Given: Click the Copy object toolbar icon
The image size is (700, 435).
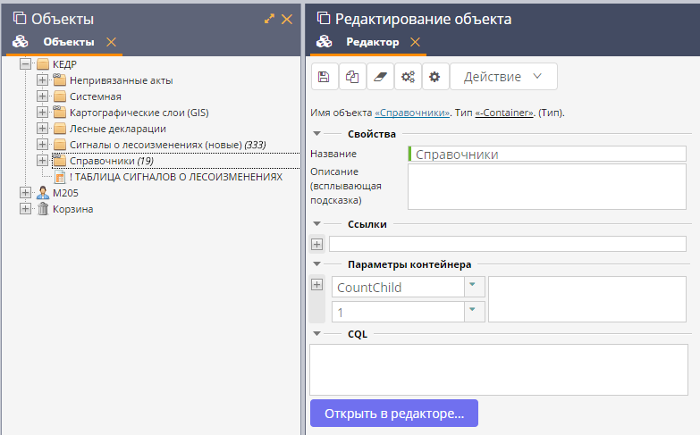Looking at the screenshot, I should click(x=352, y=76).
